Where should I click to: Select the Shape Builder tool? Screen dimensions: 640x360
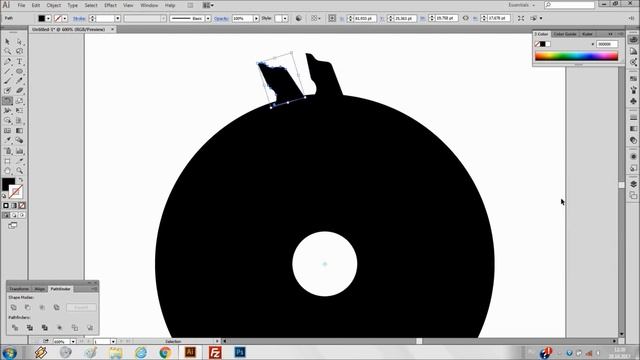pos(7,120)
